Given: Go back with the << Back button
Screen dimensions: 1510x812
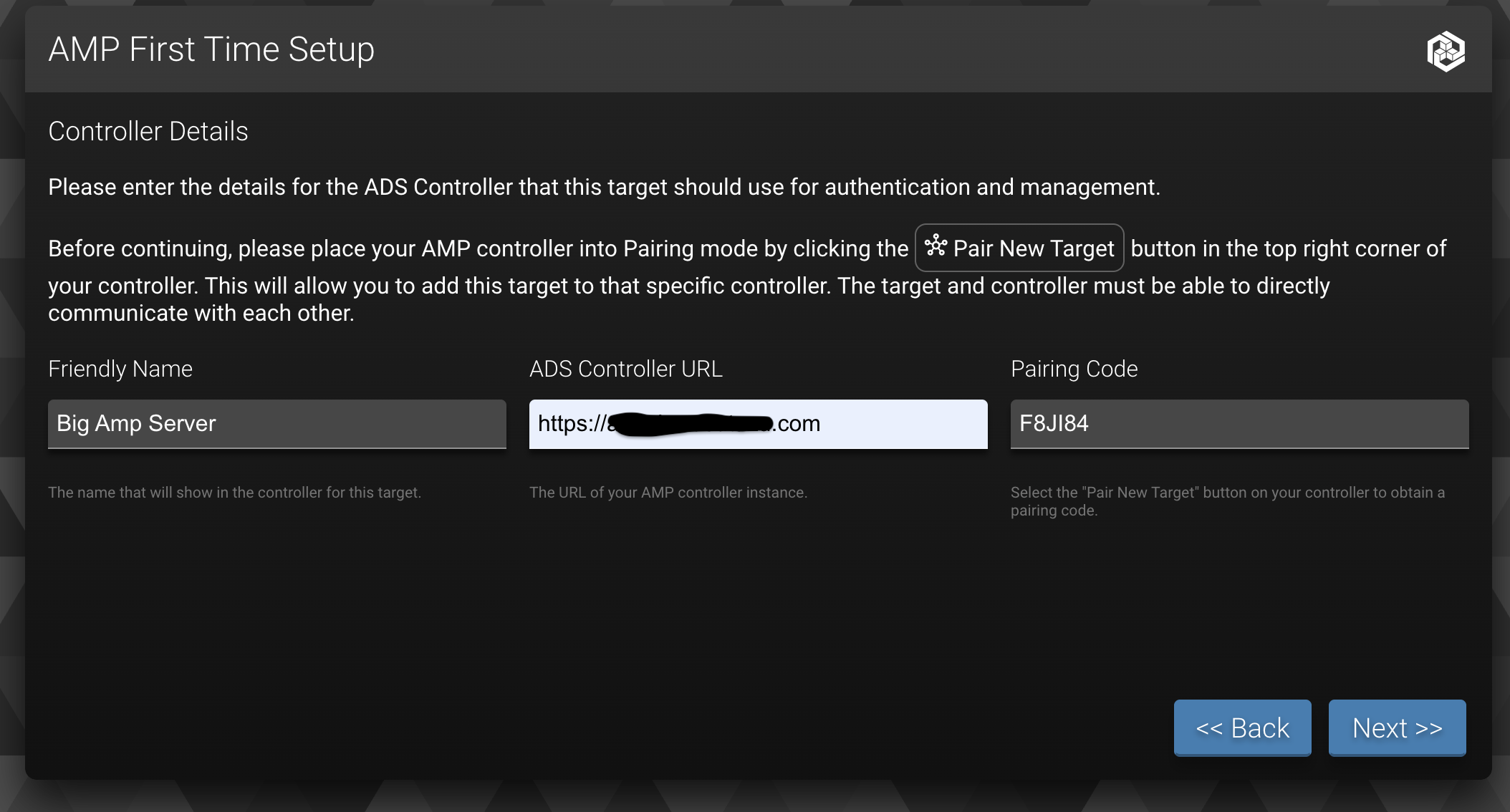Looking at the screenshot, I should click(x=1243, y=728).
